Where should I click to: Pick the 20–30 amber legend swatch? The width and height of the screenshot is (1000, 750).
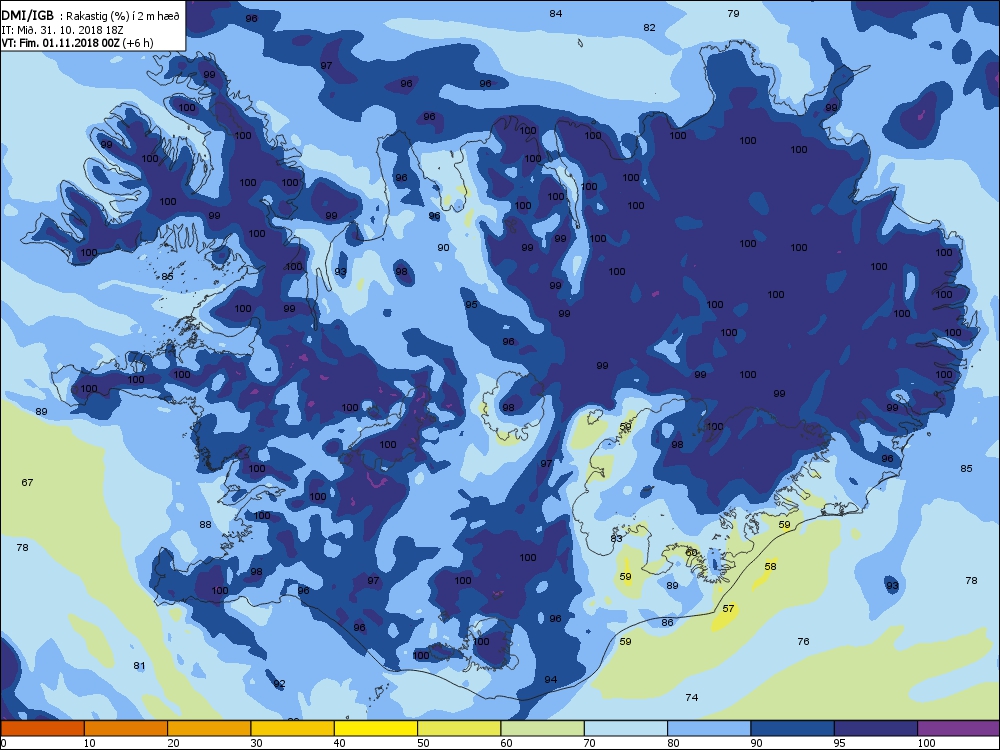click(209, 728)
